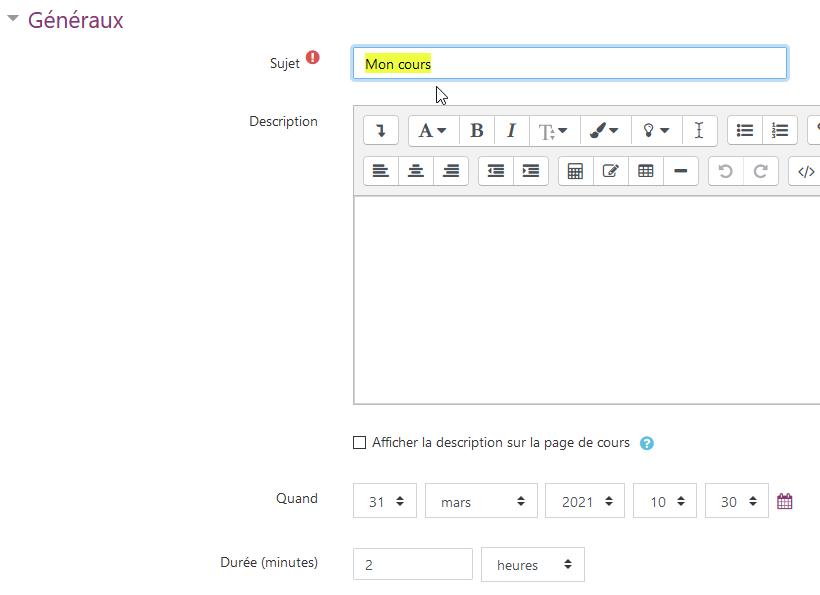Collapse the toolbar with the toggle arrow button
This screenshot has height=595, width=820.
point(381,131)
